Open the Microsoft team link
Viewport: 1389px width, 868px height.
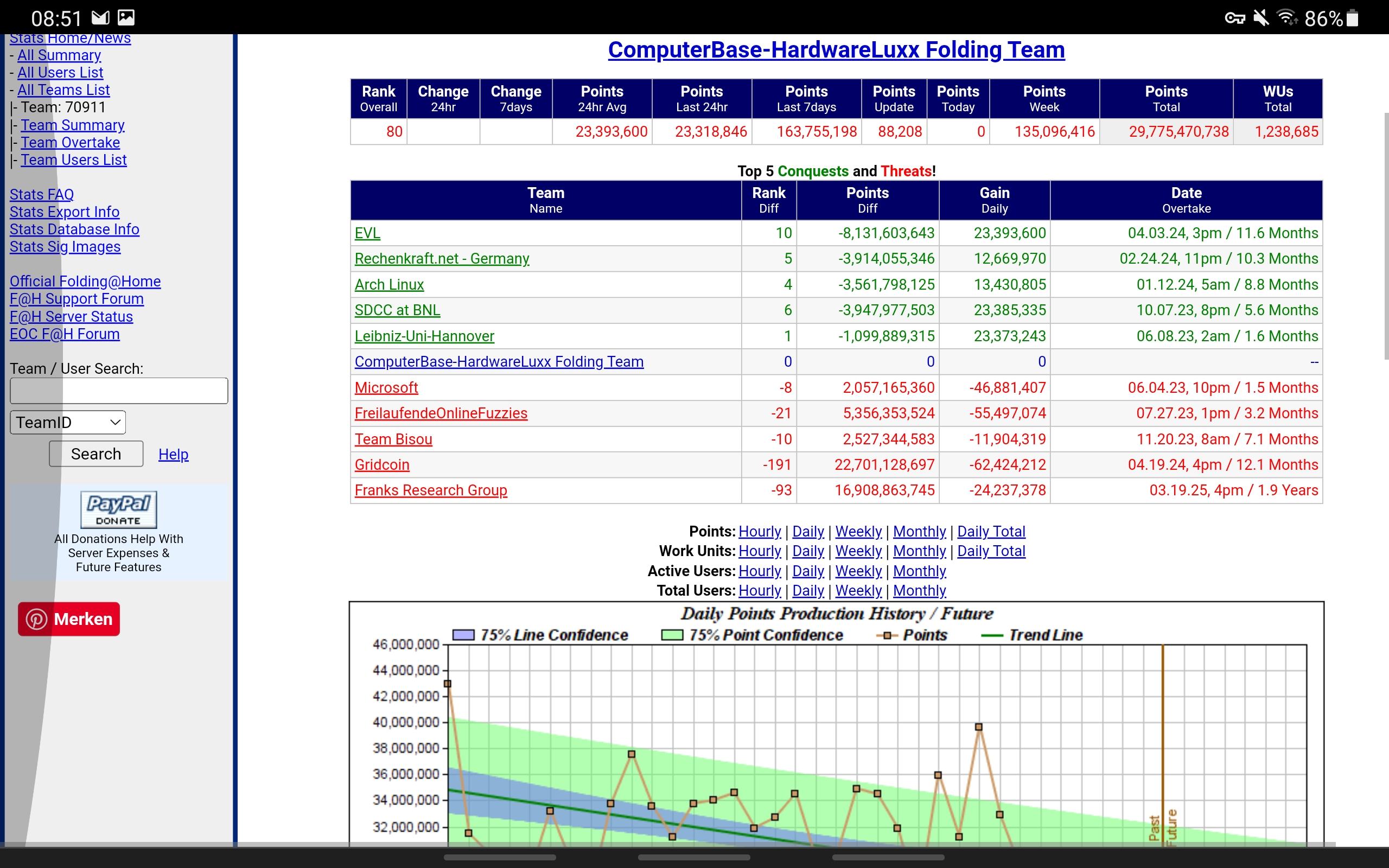tap(386, 387)
